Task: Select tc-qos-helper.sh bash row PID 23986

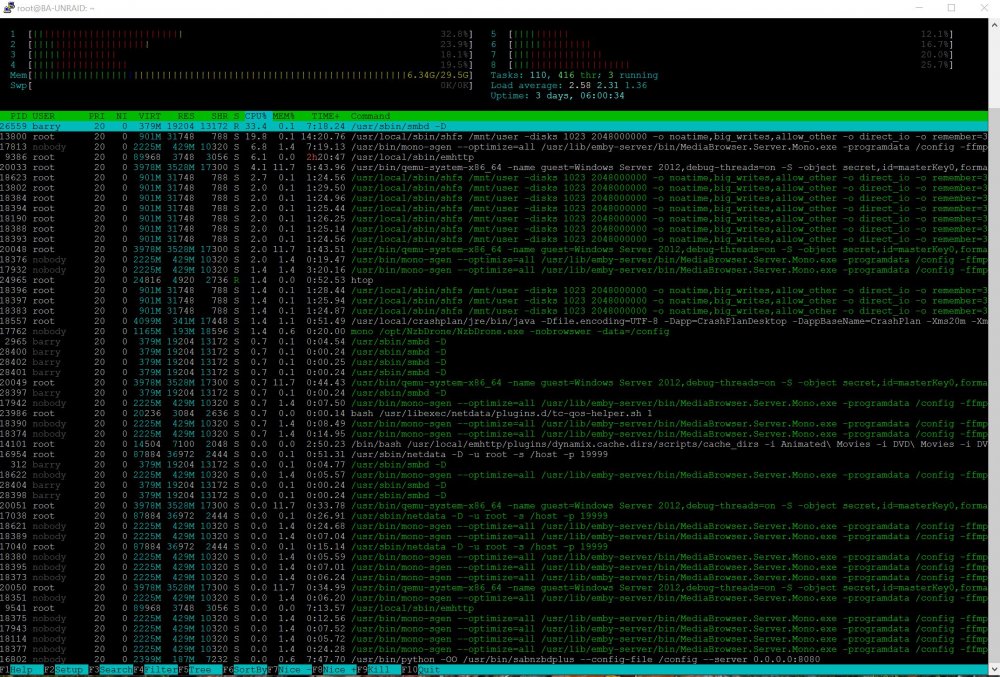Action: (494, 413)
